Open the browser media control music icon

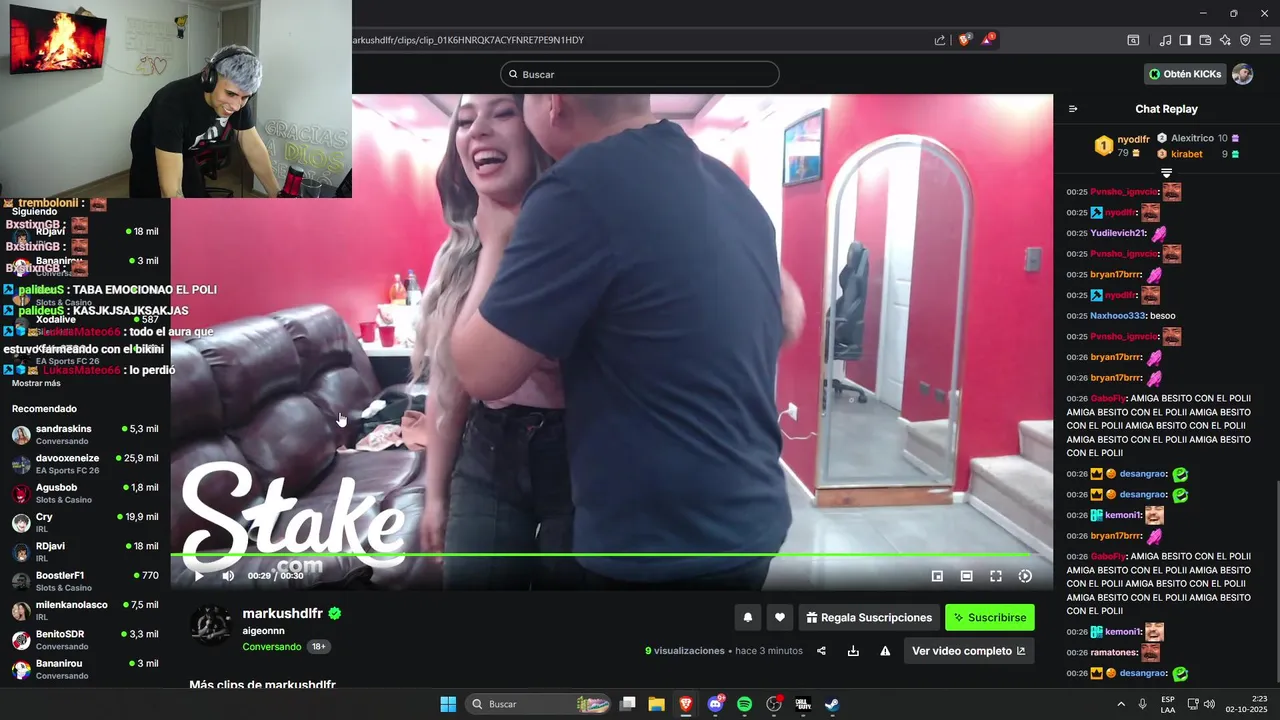click(x=1165, y=40)
